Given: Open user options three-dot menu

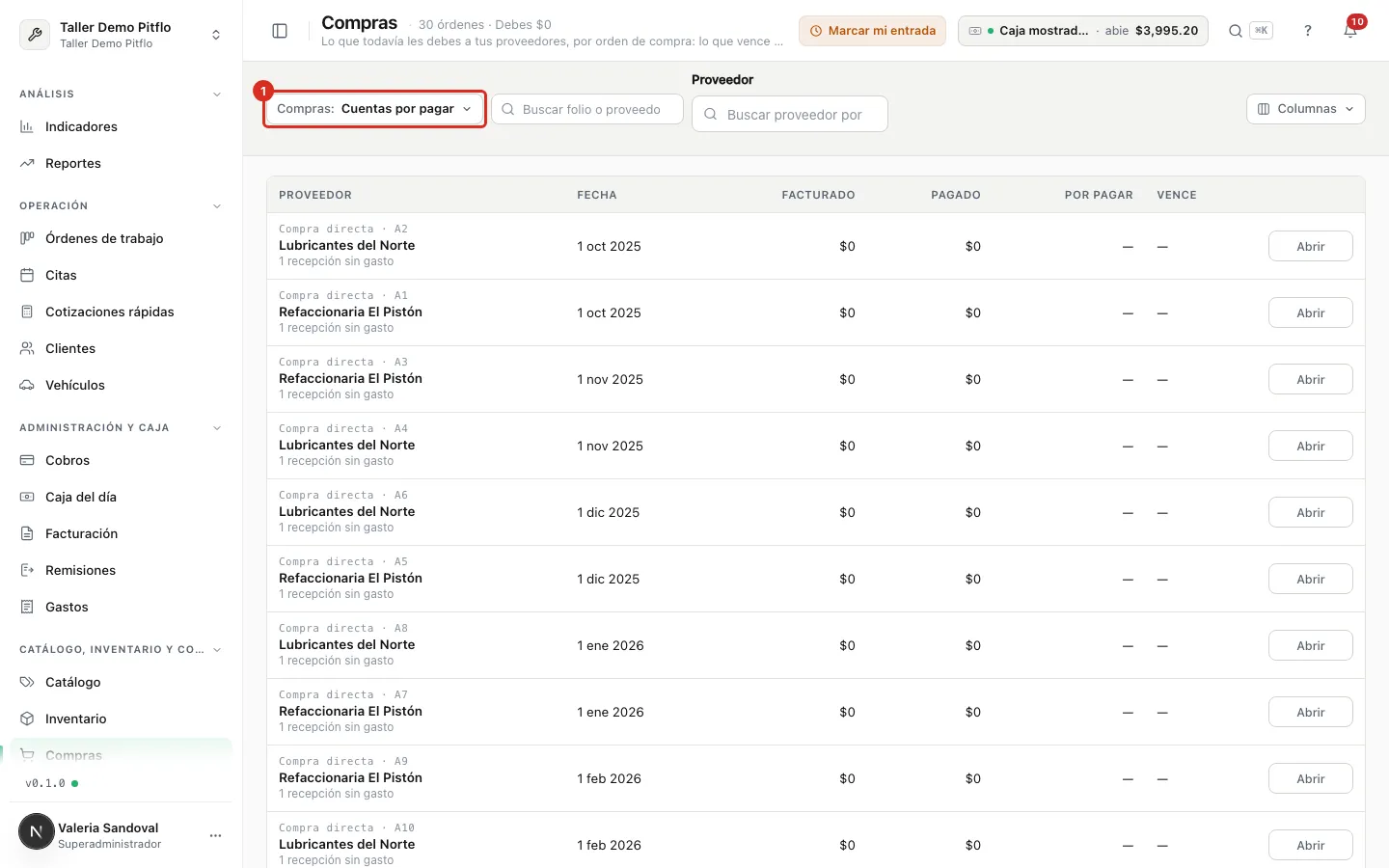Looking at the screenshot, I should [x=215, y=835].
